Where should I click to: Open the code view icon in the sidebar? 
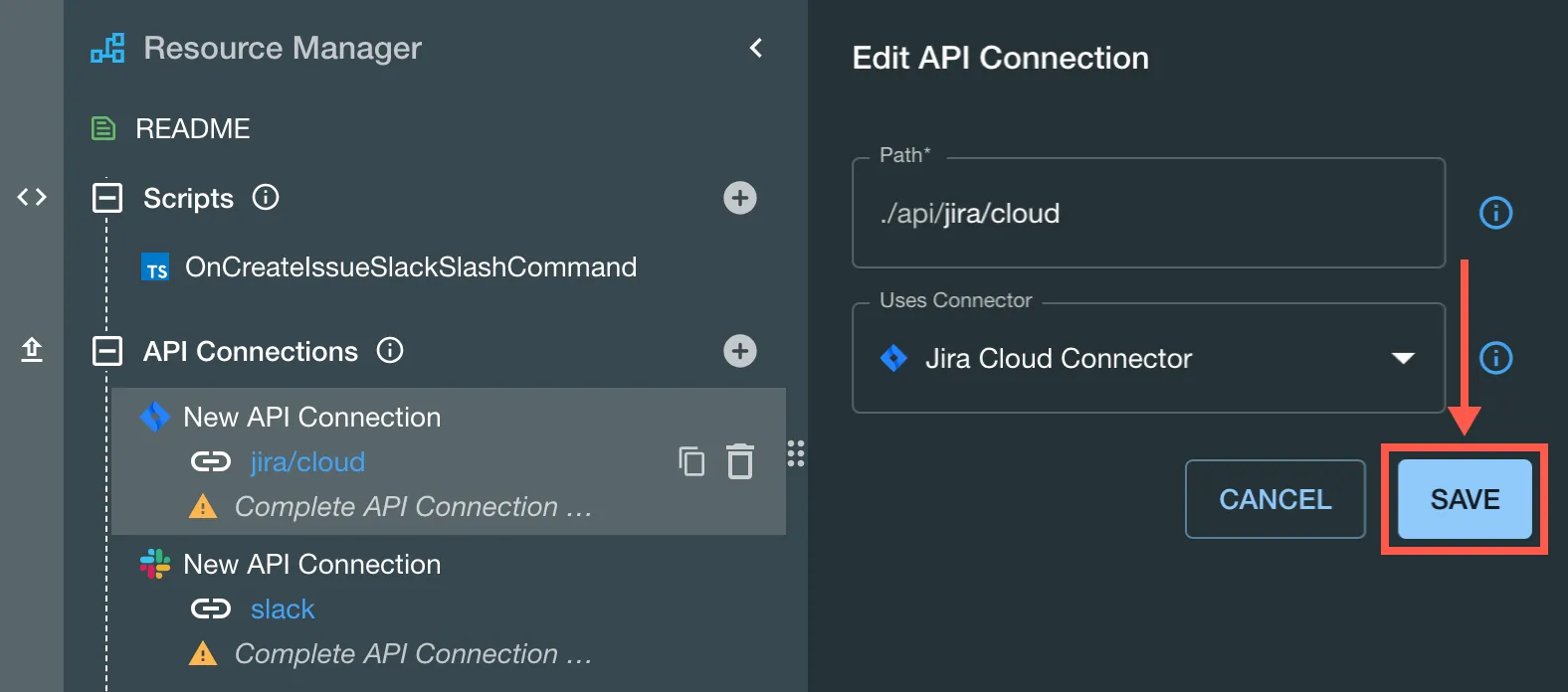click(x=32, y=197)
